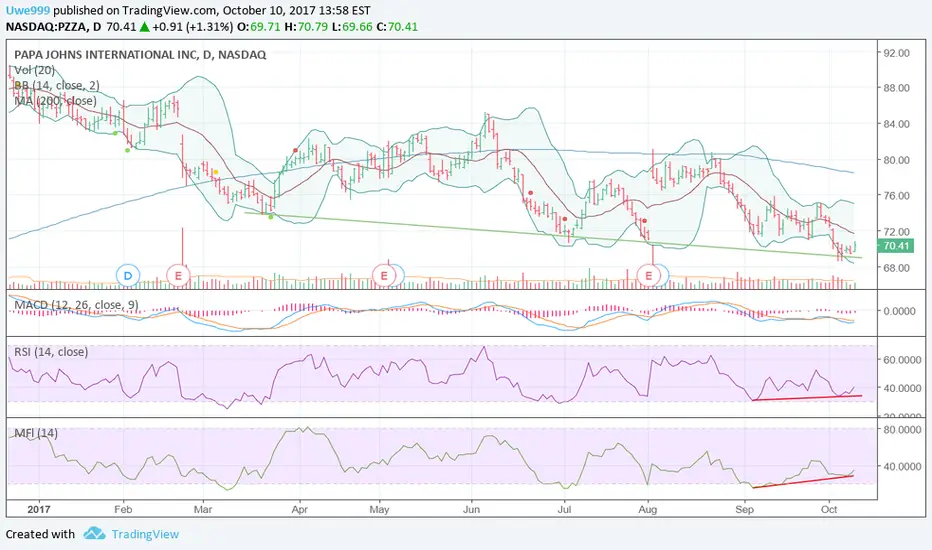
Task: Open the E earnings marker at May
Action: pos(384,275)
